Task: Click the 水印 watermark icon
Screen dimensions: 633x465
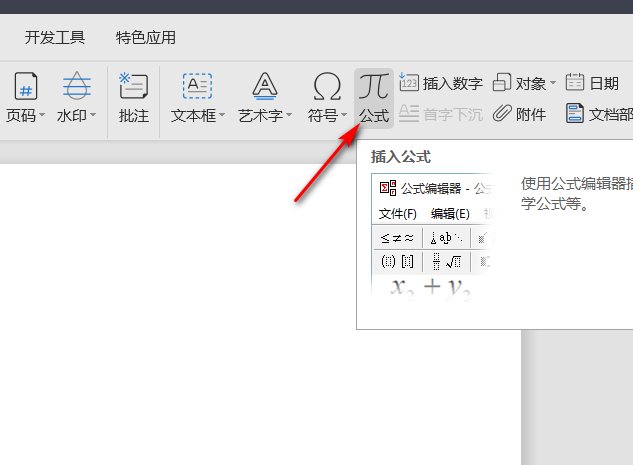Action: tap(77, 86)
